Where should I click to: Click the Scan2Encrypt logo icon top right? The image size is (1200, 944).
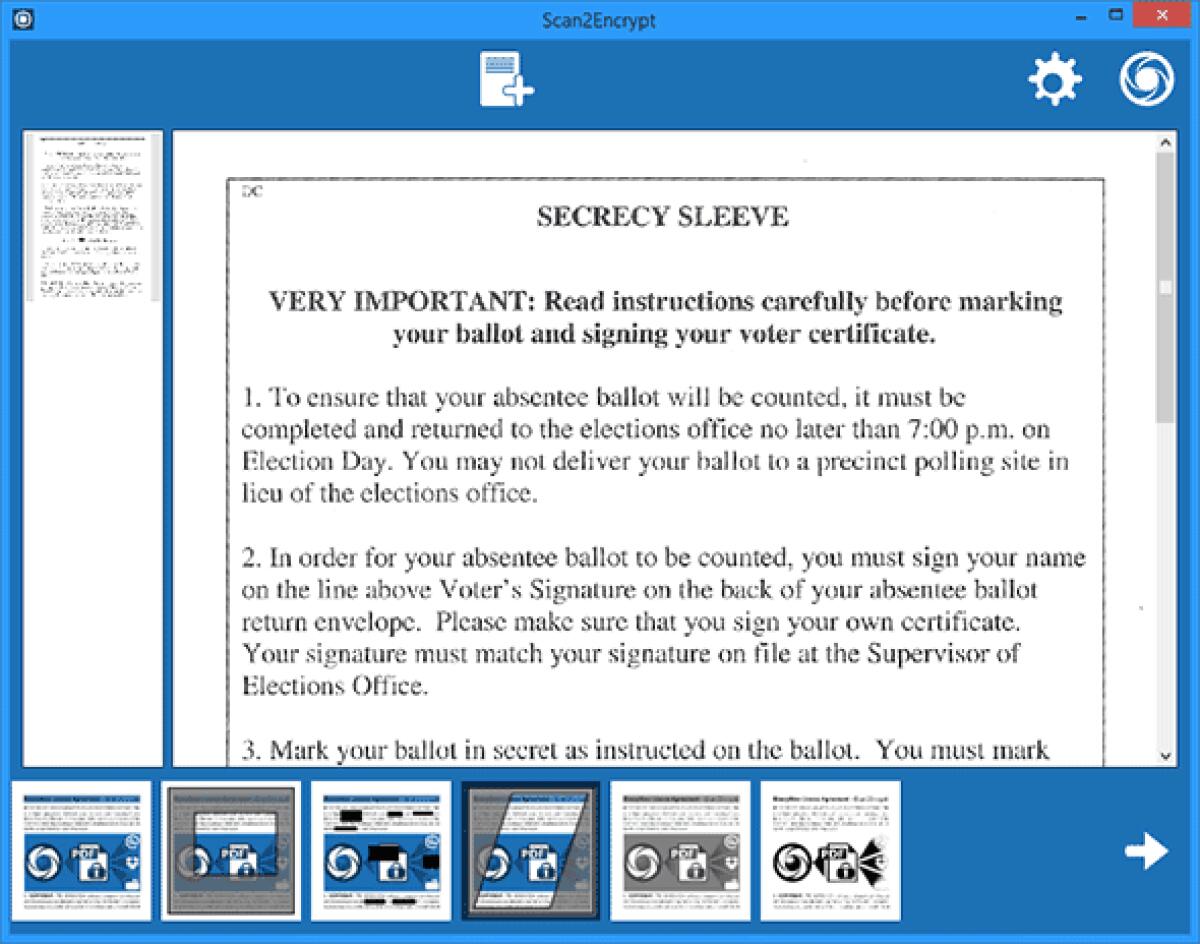[1146, 78]
